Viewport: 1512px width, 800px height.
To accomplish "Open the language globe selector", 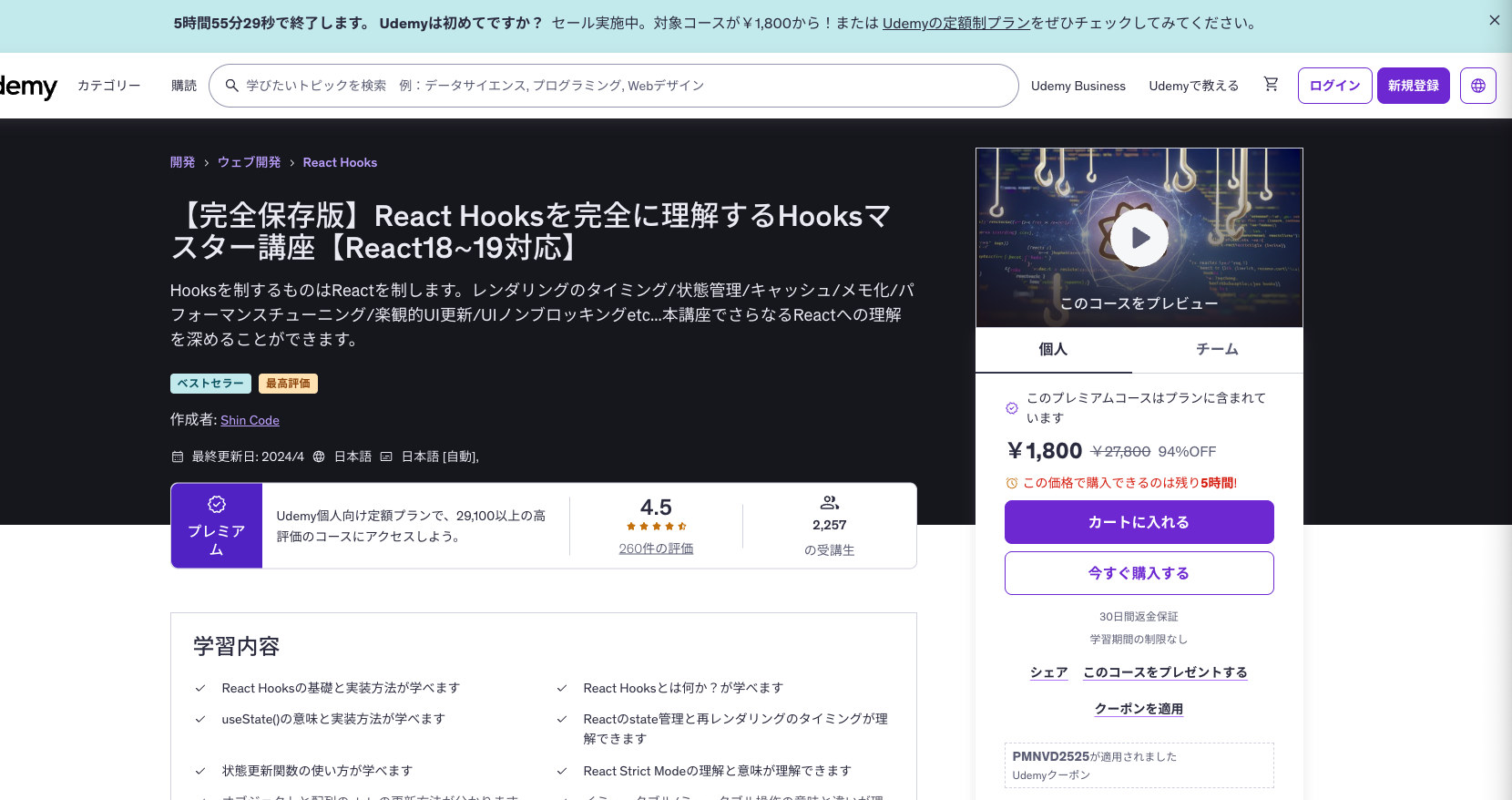I will [1477, 86].
